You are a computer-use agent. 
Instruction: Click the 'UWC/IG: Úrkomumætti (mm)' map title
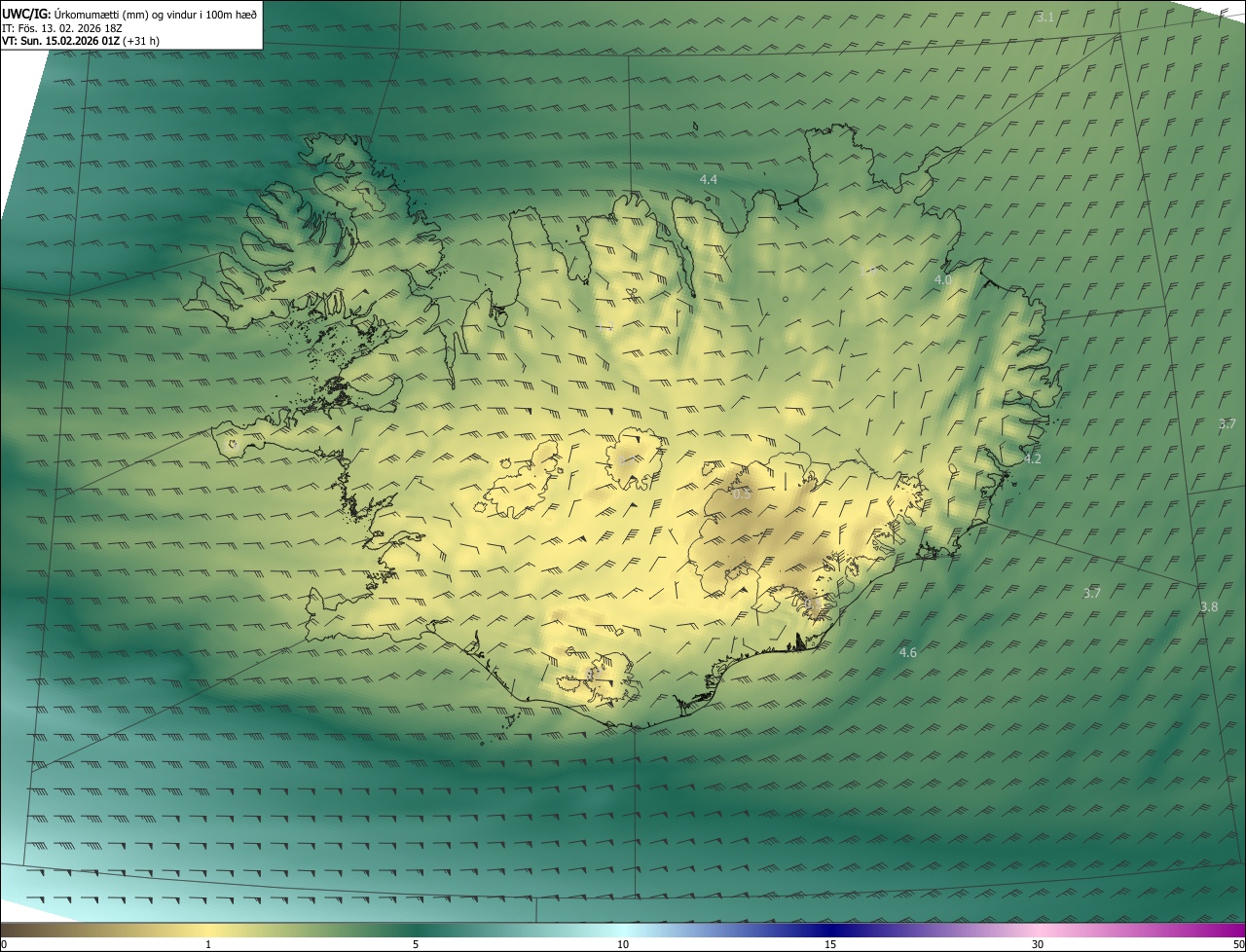129,14
